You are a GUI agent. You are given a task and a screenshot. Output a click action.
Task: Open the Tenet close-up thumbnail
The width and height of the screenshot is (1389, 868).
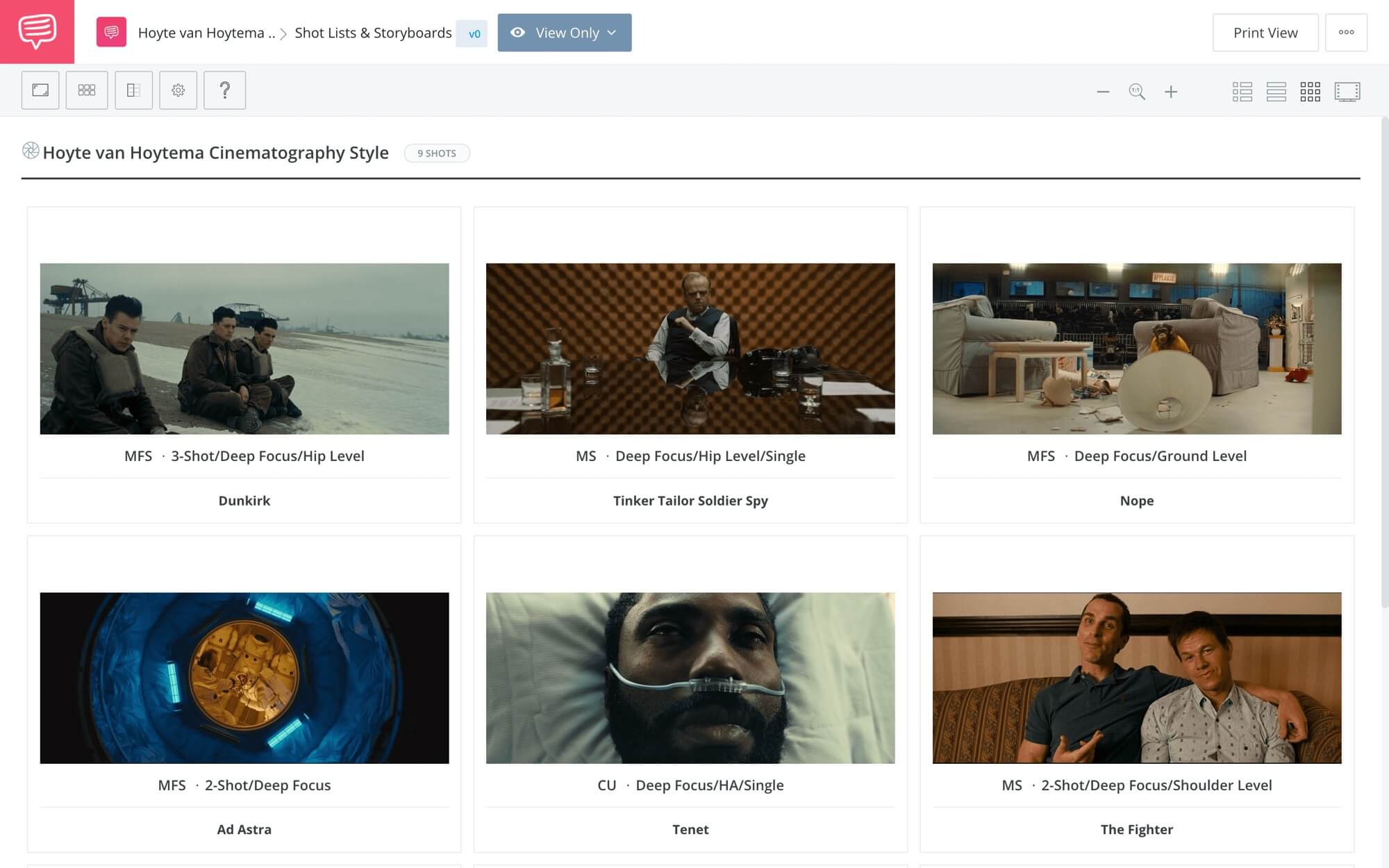point(690,678)
